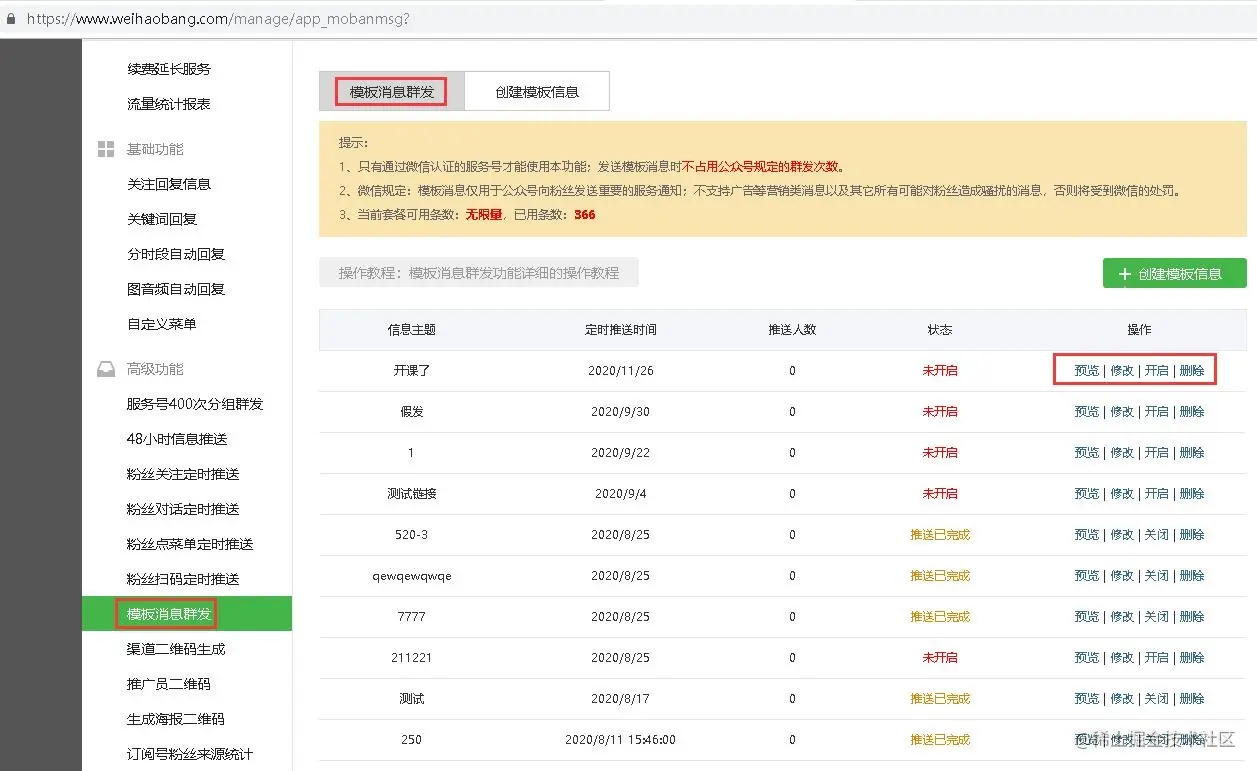Click 修改 for 开课了 row
The height and width of the screenshot is (771, 1257).
coord(1122,370)
